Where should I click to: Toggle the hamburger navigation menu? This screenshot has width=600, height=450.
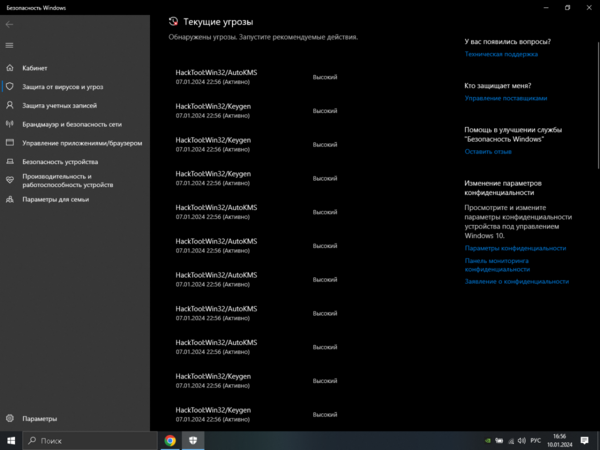click(10, 45)
